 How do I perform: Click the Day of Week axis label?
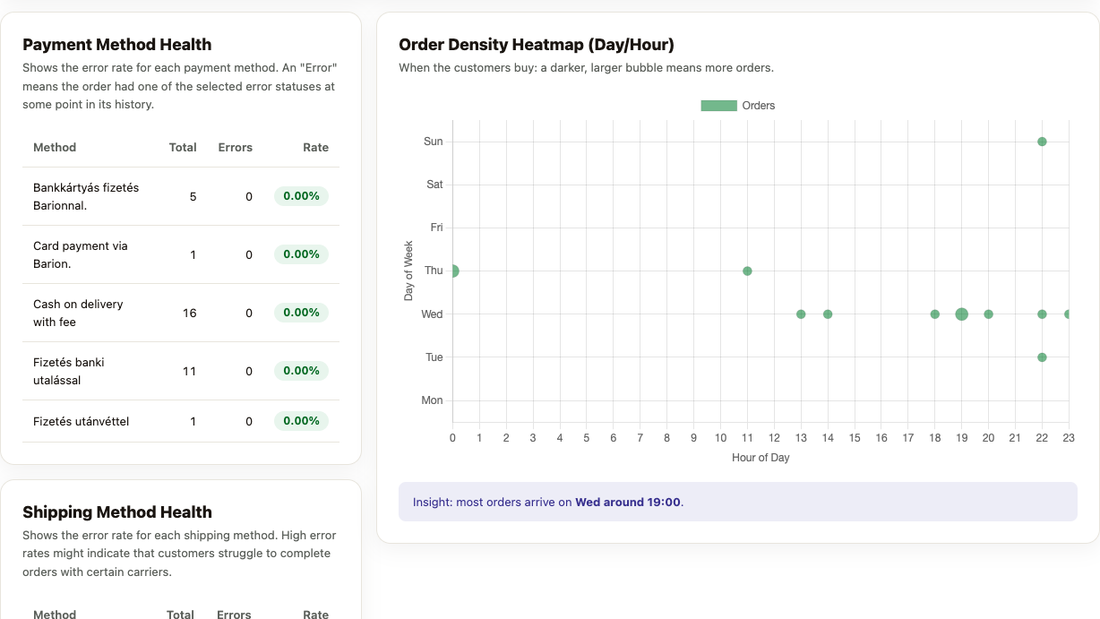tap(408, 271)
